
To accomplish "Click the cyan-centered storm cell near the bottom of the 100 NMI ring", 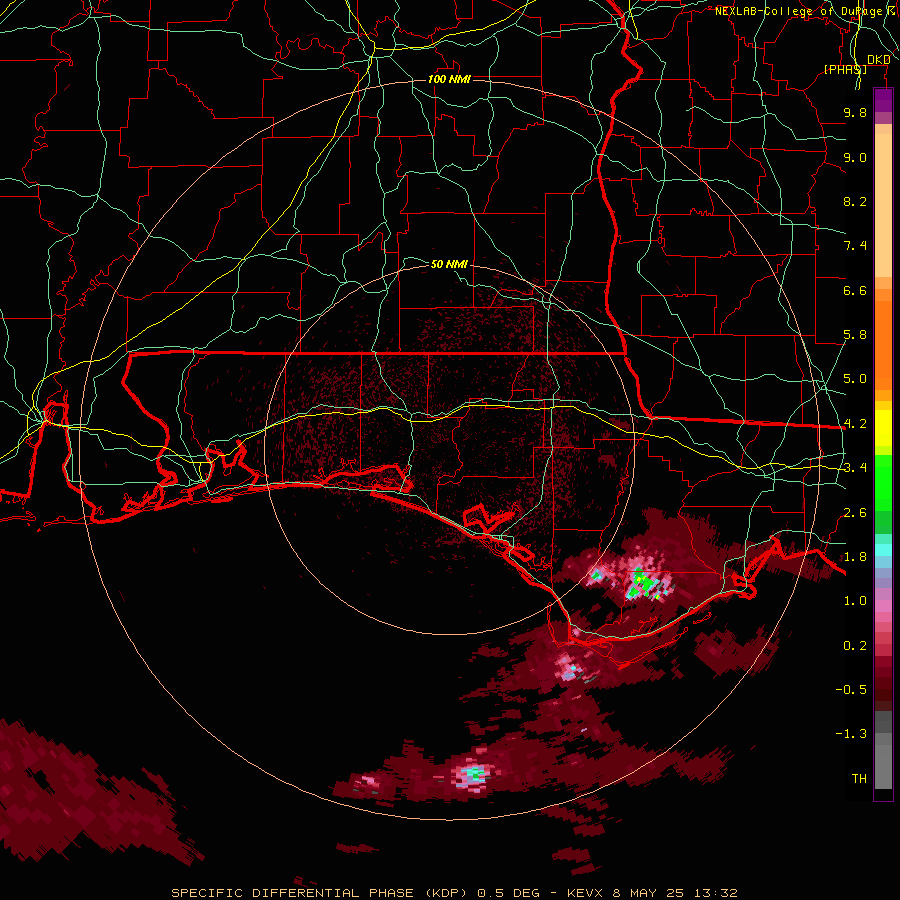I will tap(474, 774).
